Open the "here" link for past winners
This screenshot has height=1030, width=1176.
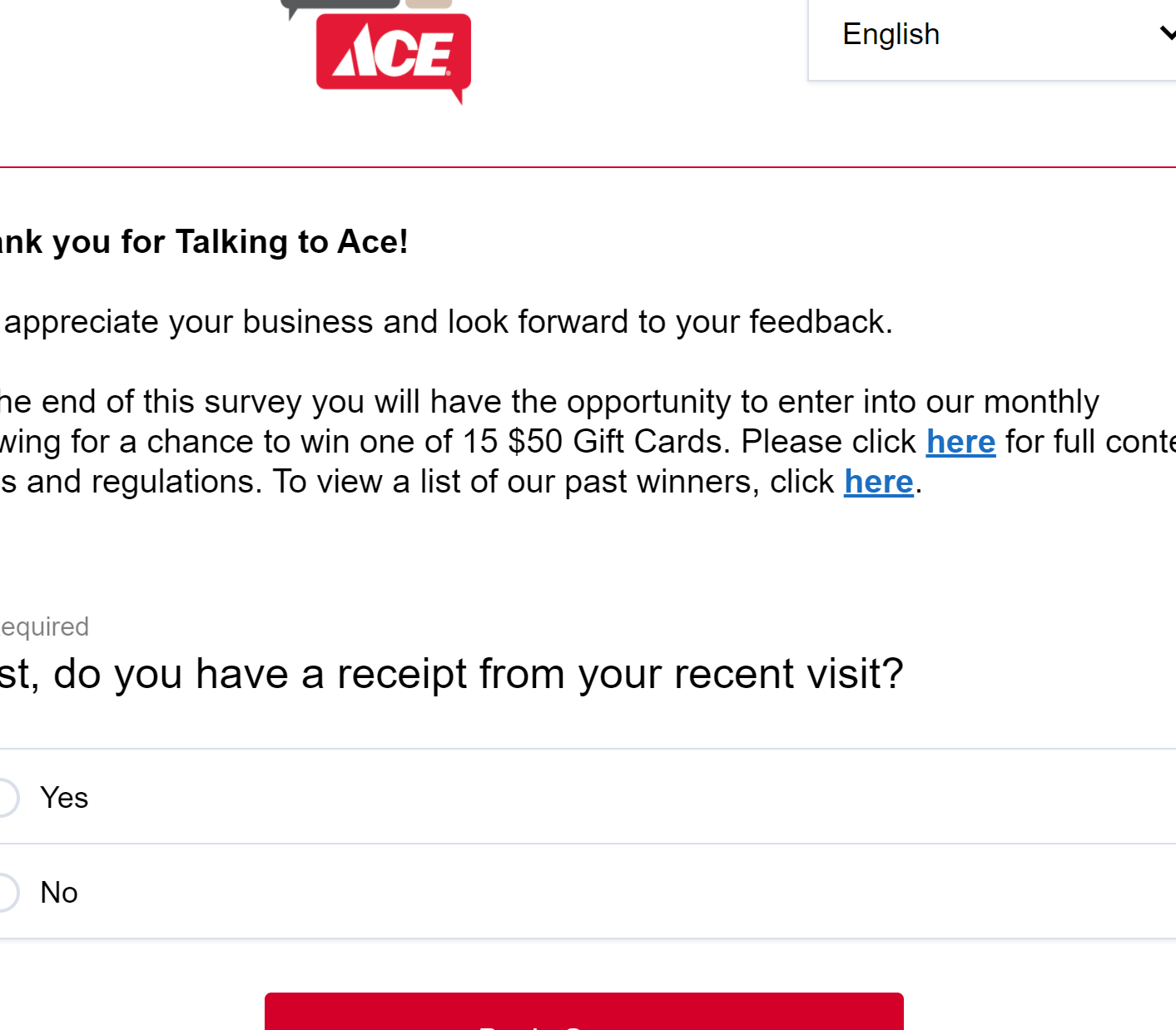[878, 482]
